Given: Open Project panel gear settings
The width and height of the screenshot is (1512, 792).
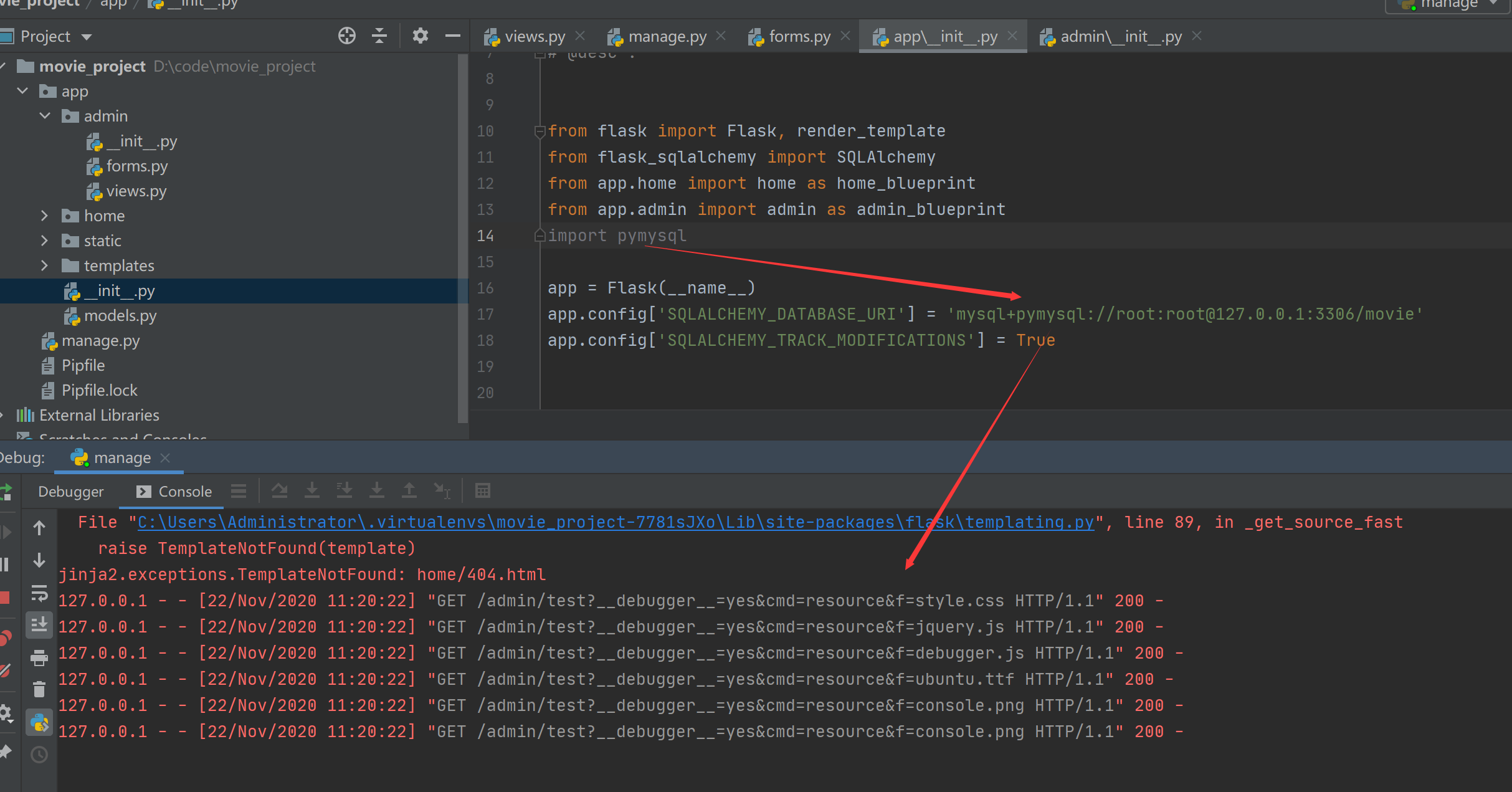Looking at the screenshot, I should click(x=421, y=36).
